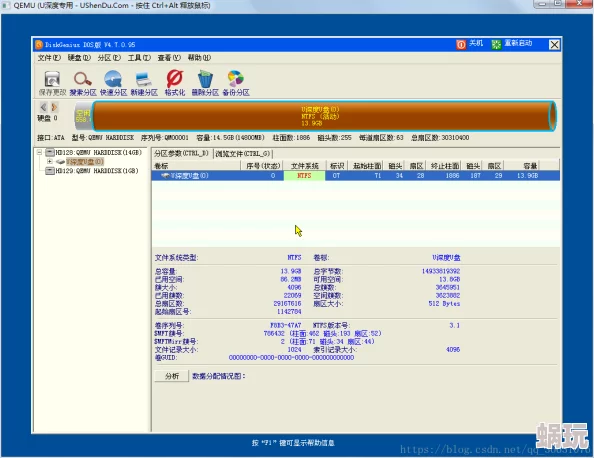Choose the 删除分区 delete partition icon
Viewport: 594px width, 458px height.
pyautogui.click(x=205, y=79)
